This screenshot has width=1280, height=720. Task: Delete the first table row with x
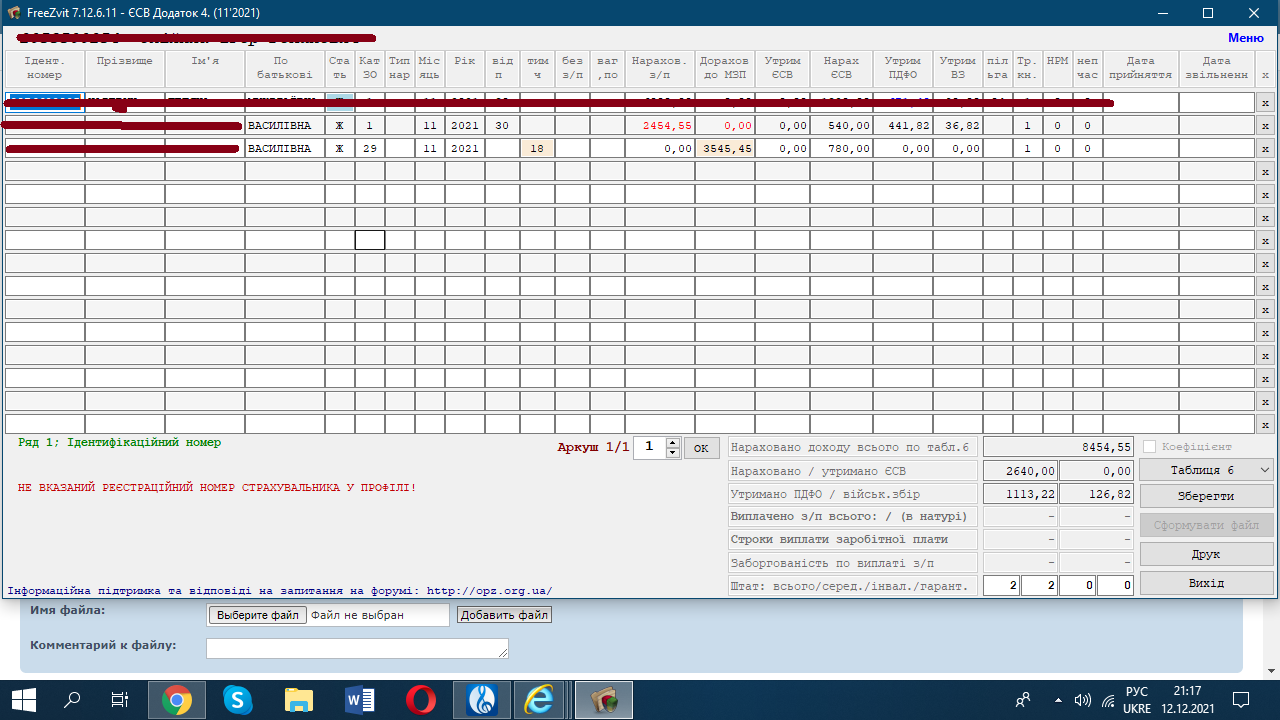click(x=1264, y=103)
